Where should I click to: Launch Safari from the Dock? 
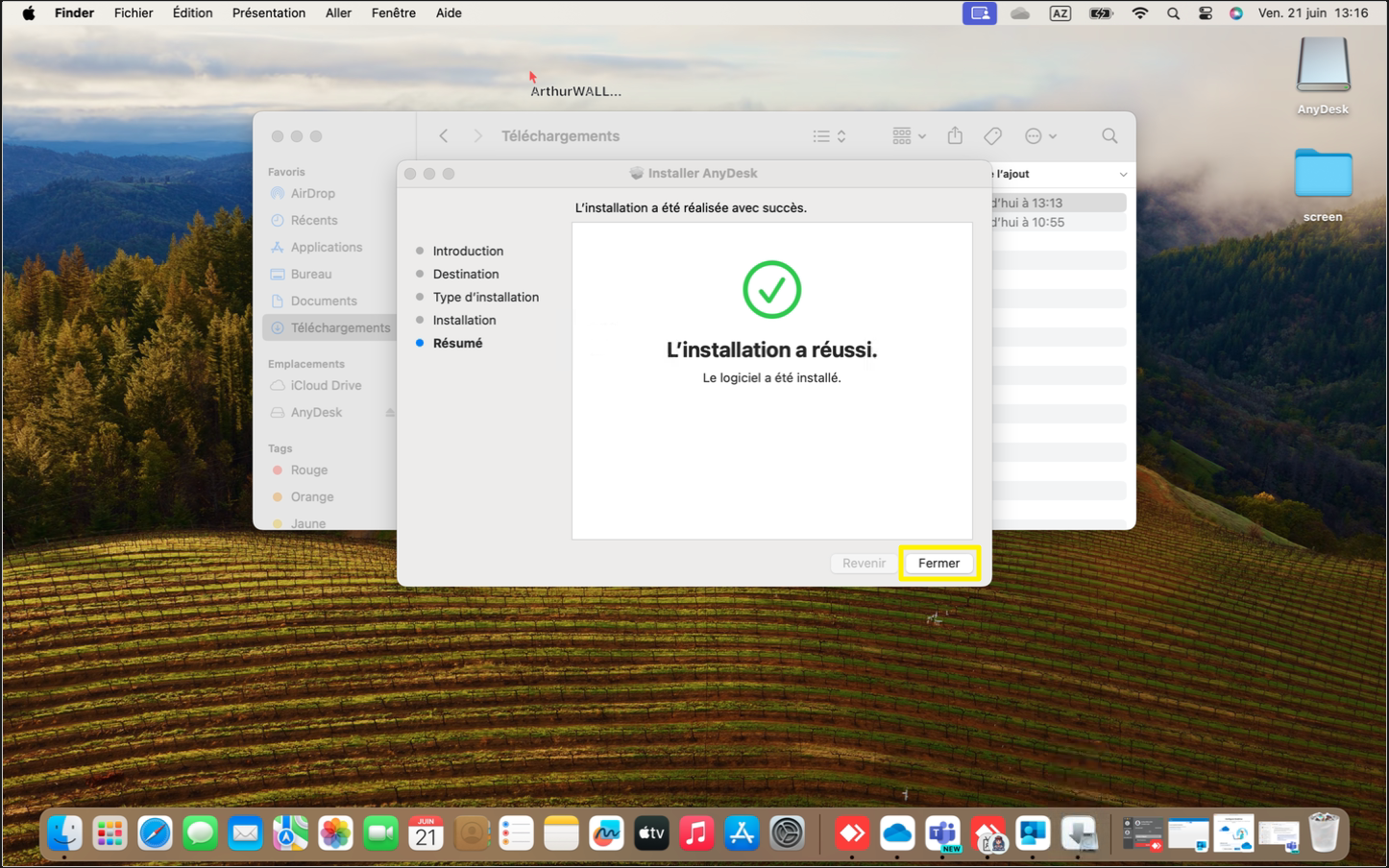click(155, 833)
